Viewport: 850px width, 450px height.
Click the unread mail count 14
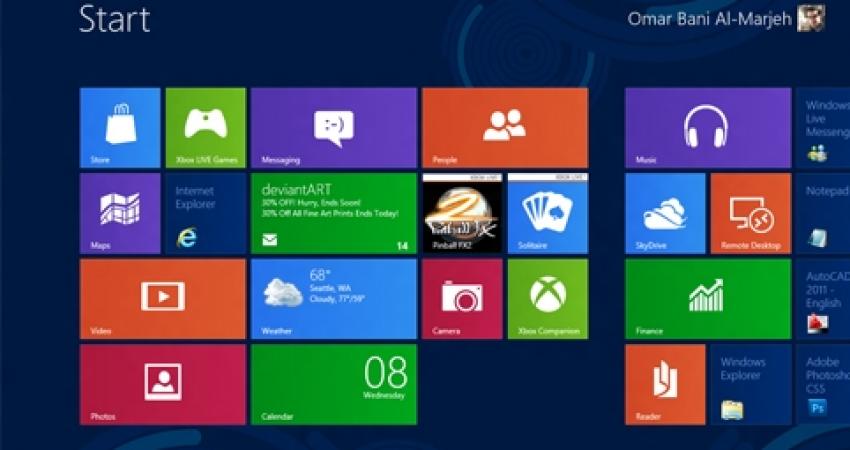point(402,246)
